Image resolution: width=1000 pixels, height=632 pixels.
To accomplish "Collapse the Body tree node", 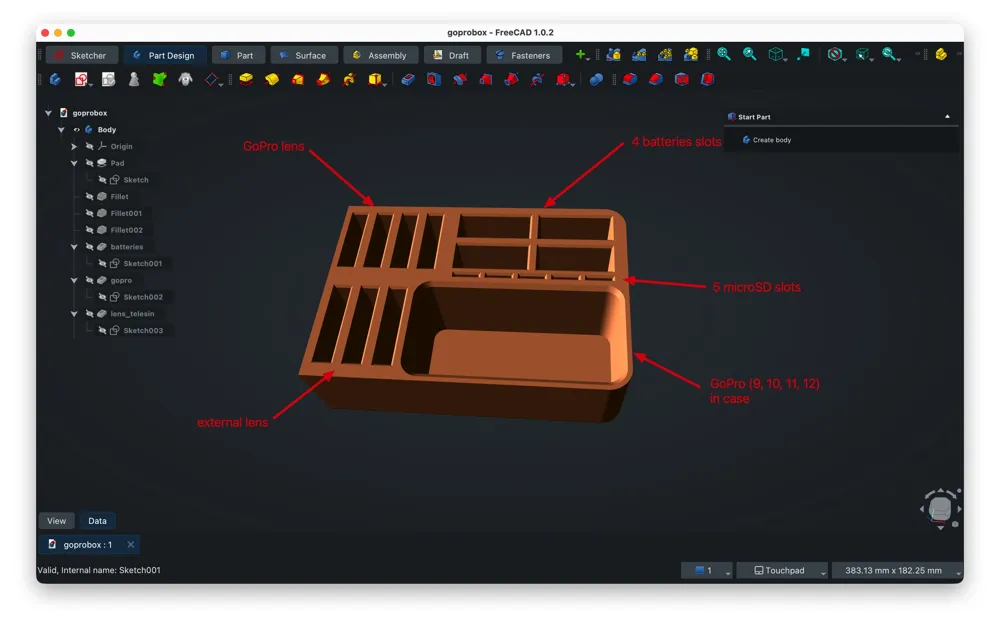I will [x=61, y=129].
